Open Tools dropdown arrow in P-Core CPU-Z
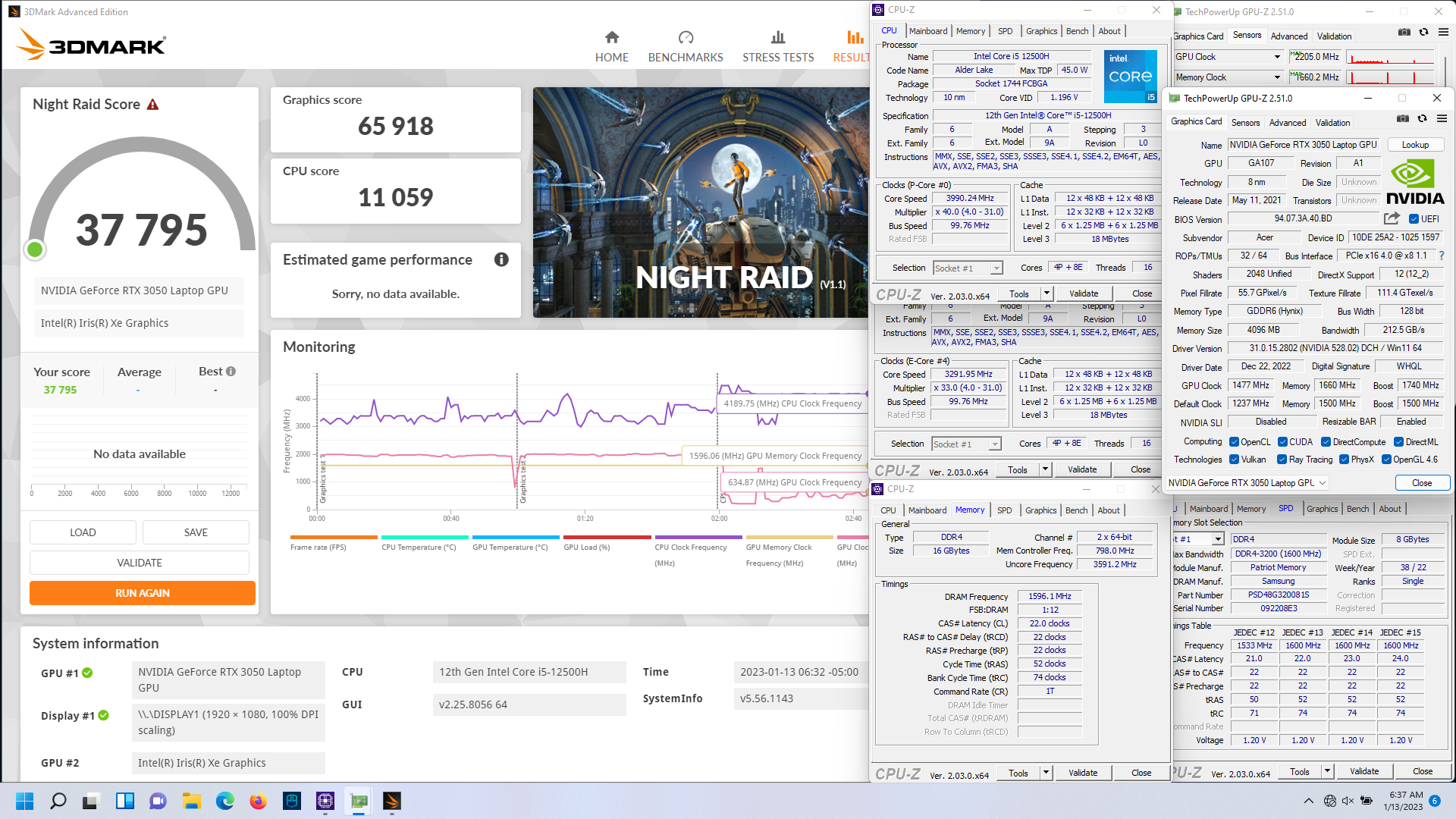Screen dimensions: 1456x819 point(1046,293)
